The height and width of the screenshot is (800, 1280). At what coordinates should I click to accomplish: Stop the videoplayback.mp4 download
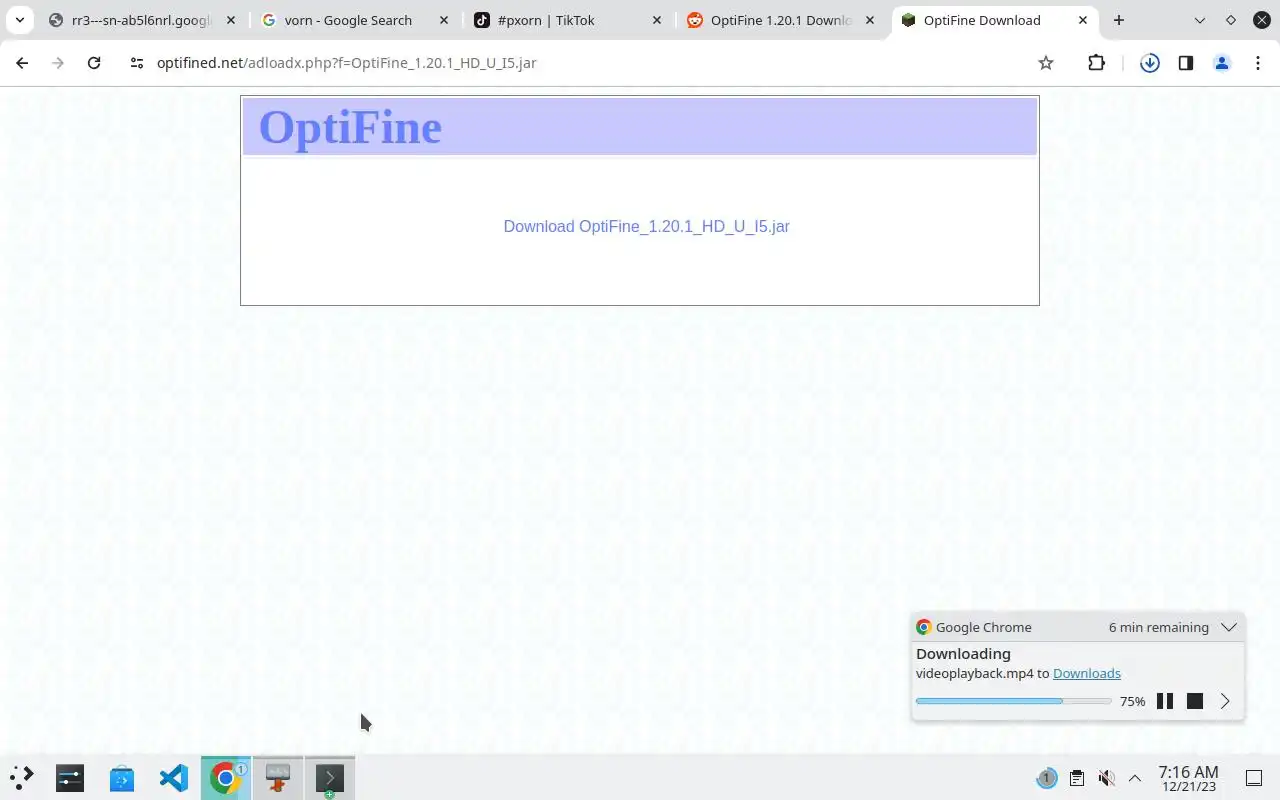click(x=1195, y=701)
